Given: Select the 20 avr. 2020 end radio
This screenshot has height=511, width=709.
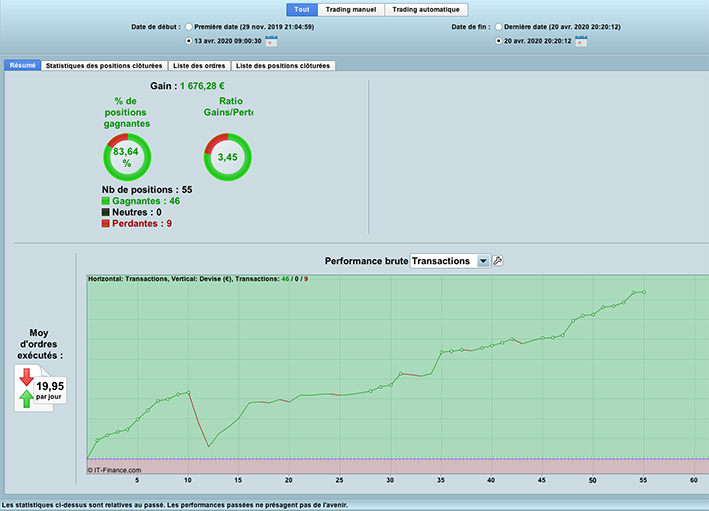Looking at the screenshot, I should (498, 41).
